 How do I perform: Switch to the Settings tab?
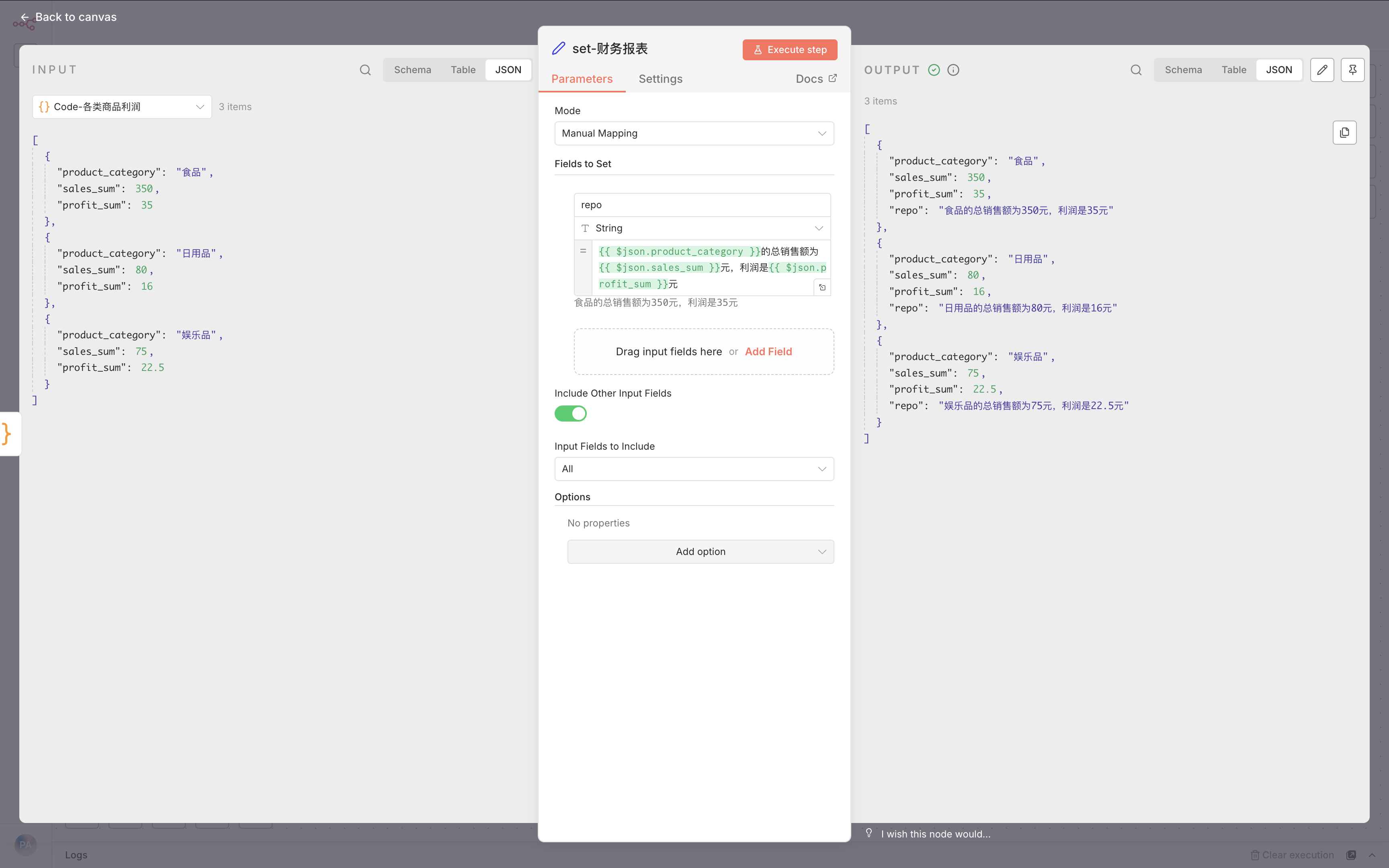pos(660,79)
